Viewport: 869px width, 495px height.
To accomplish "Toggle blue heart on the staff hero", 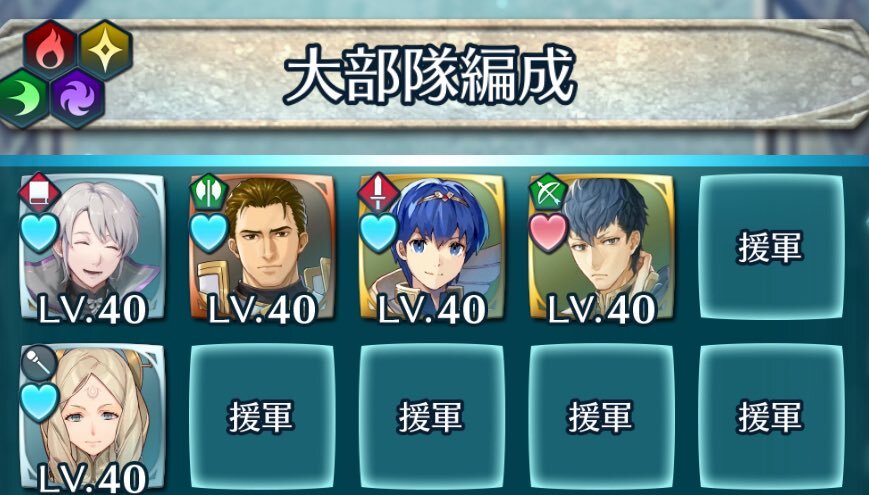I will point(40,402).
